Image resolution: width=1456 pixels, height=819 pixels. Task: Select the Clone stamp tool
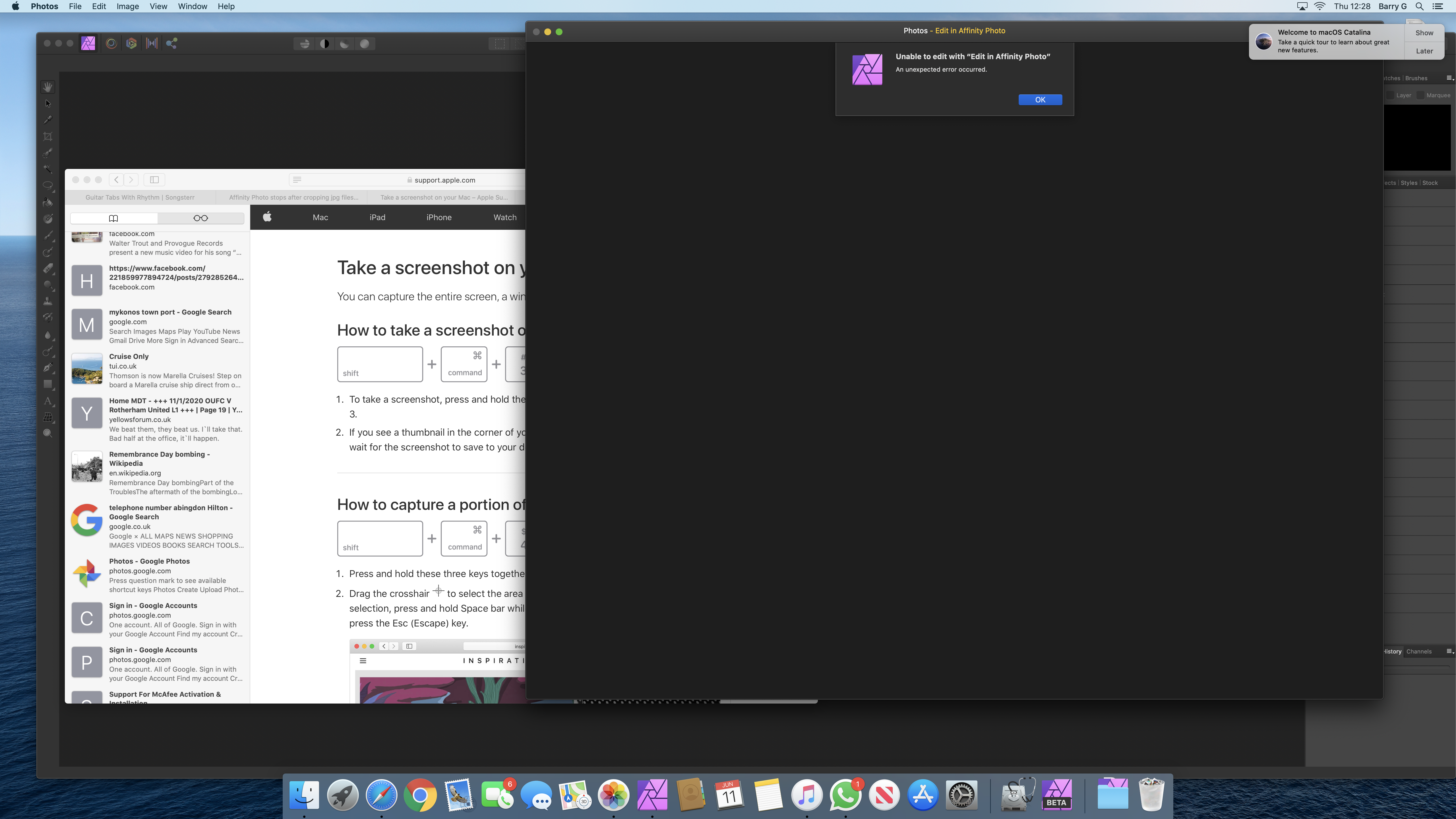[x=48, y=301]
